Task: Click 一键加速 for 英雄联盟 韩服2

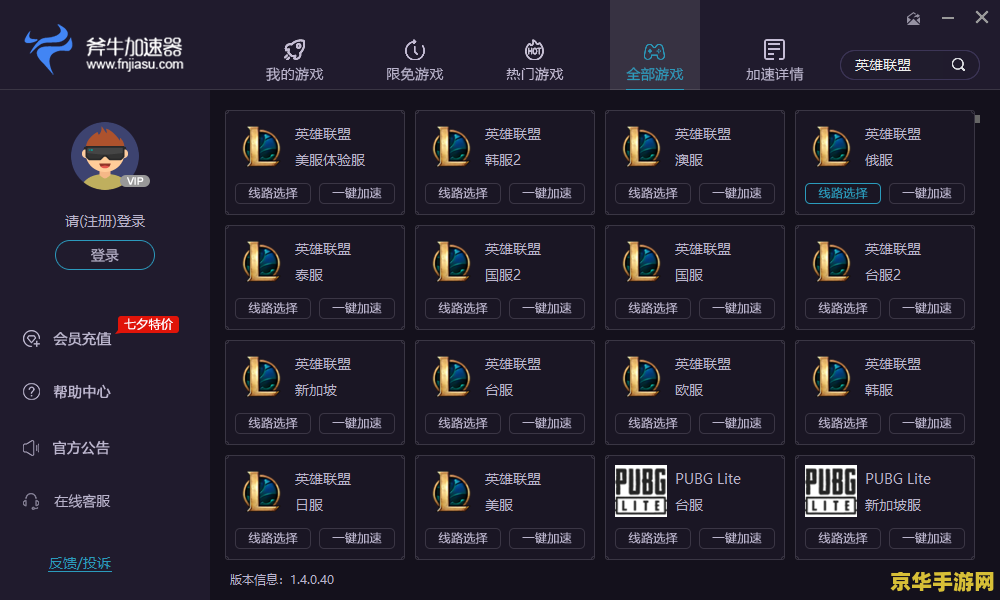Action: [547, 193]
